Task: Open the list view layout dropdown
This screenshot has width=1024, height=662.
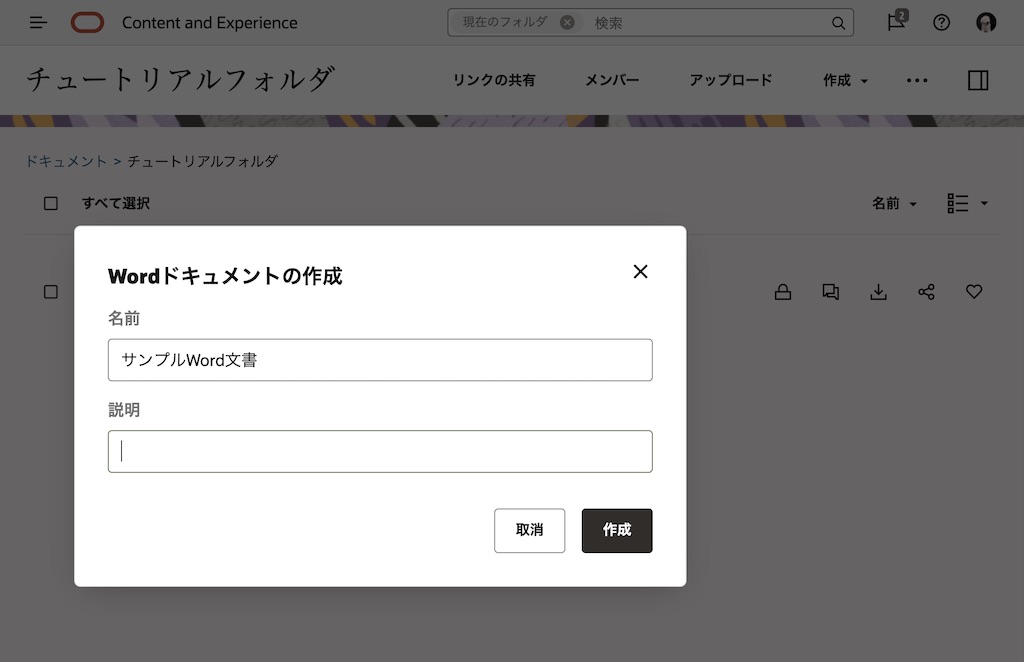Action: click(966, 203)
